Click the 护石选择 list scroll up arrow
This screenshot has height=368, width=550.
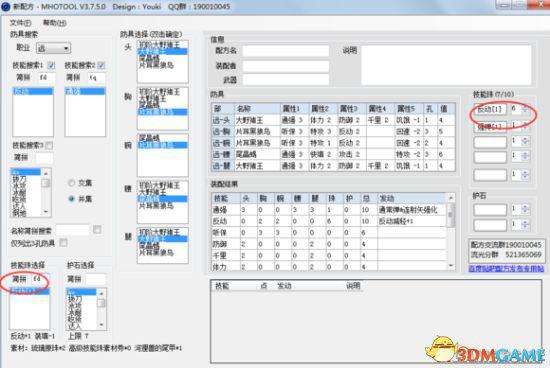point(101,293)
